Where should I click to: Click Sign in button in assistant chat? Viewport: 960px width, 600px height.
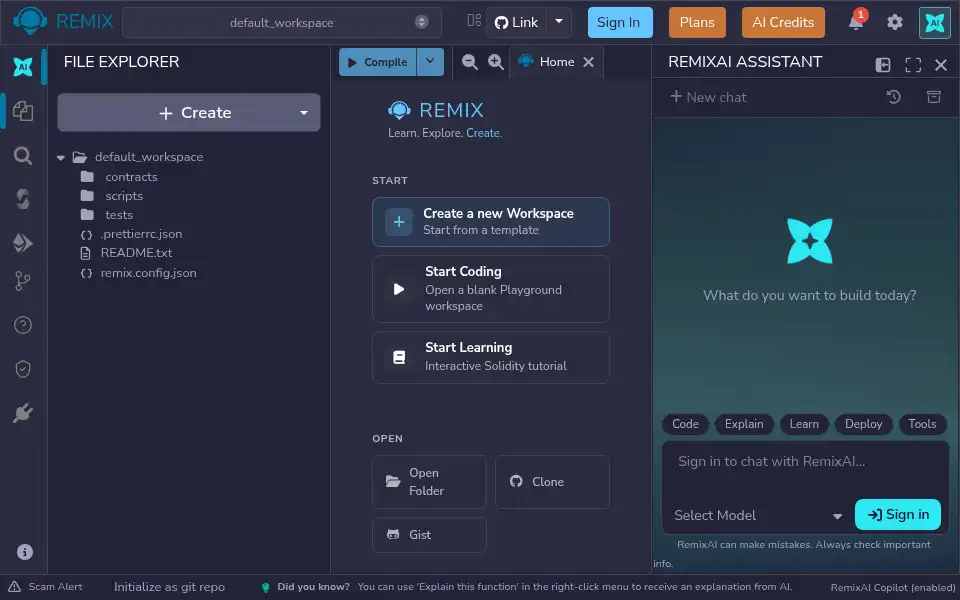[898, 515]
